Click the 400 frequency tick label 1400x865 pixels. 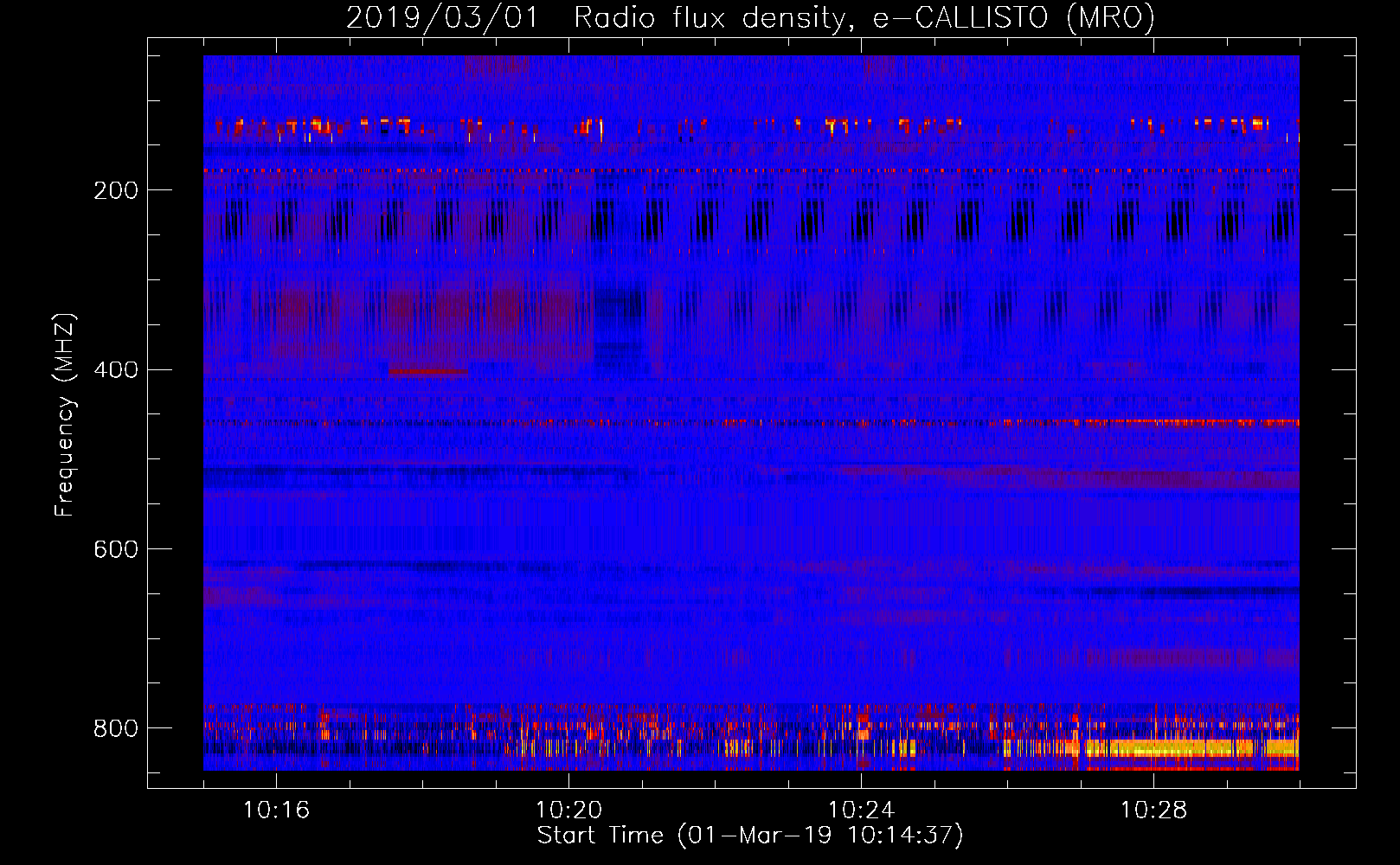point(116,370)
